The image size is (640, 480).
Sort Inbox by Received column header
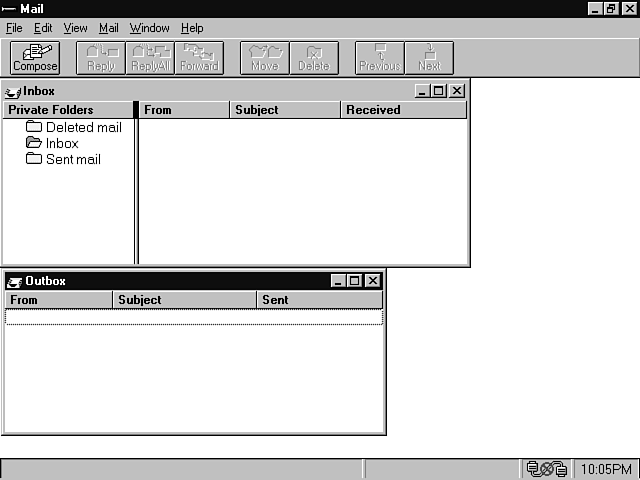click(x=403, y=110)
